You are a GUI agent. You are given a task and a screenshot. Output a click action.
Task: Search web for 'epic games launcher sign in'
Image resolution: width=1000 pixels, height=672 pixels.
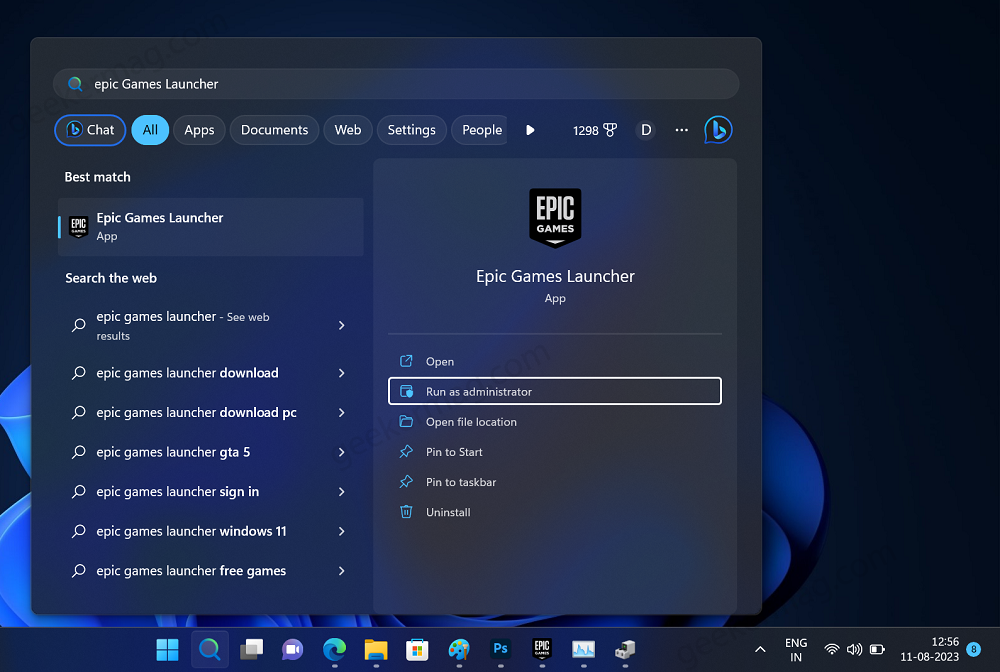pyautogui.click(x=210, y=492)
